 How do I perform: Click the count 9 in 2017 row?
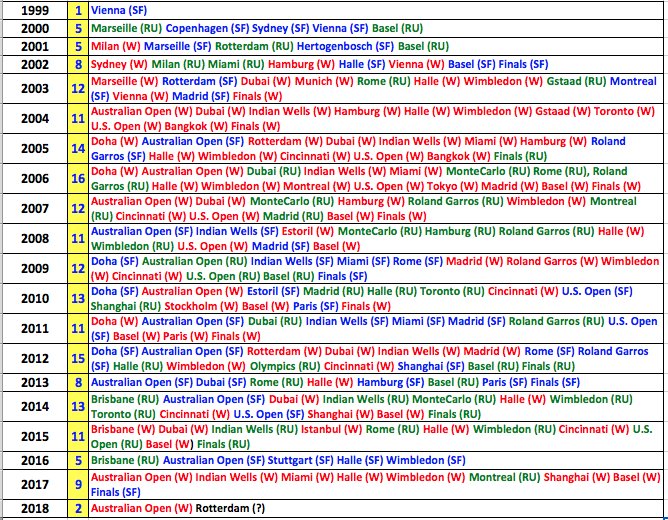(78, 484)
